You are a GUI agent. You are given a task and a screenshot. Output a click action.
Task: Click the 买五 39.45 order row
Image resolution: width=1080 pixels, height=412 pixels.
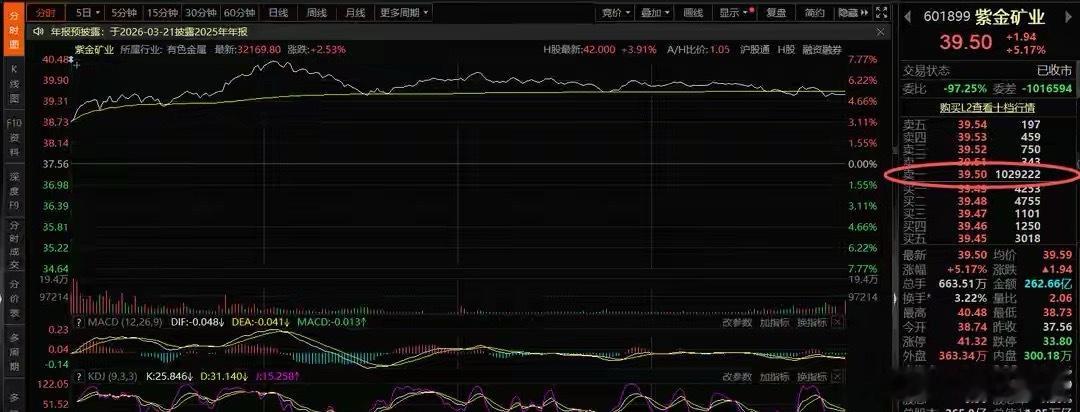[987, 238]
